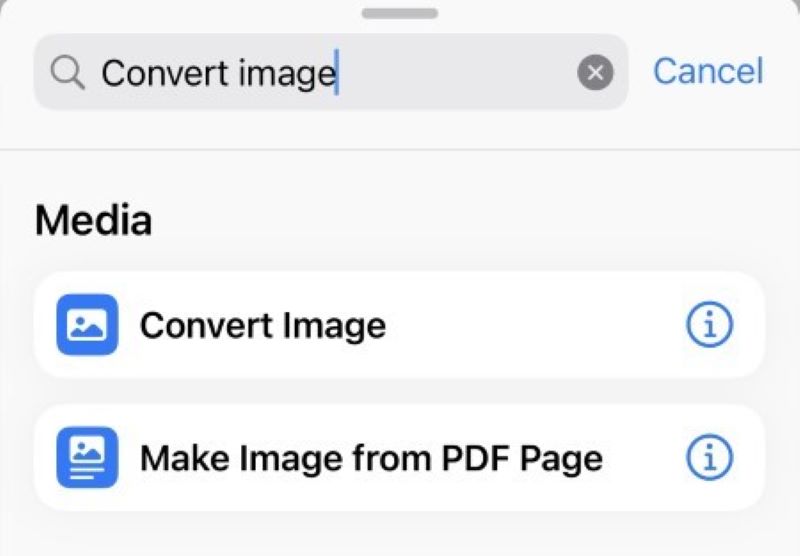Viewport: 800px width, 556px height.
Task: Tap empty space right of Convert Image label
Action: pyautogui.click(x=536, y=324)
